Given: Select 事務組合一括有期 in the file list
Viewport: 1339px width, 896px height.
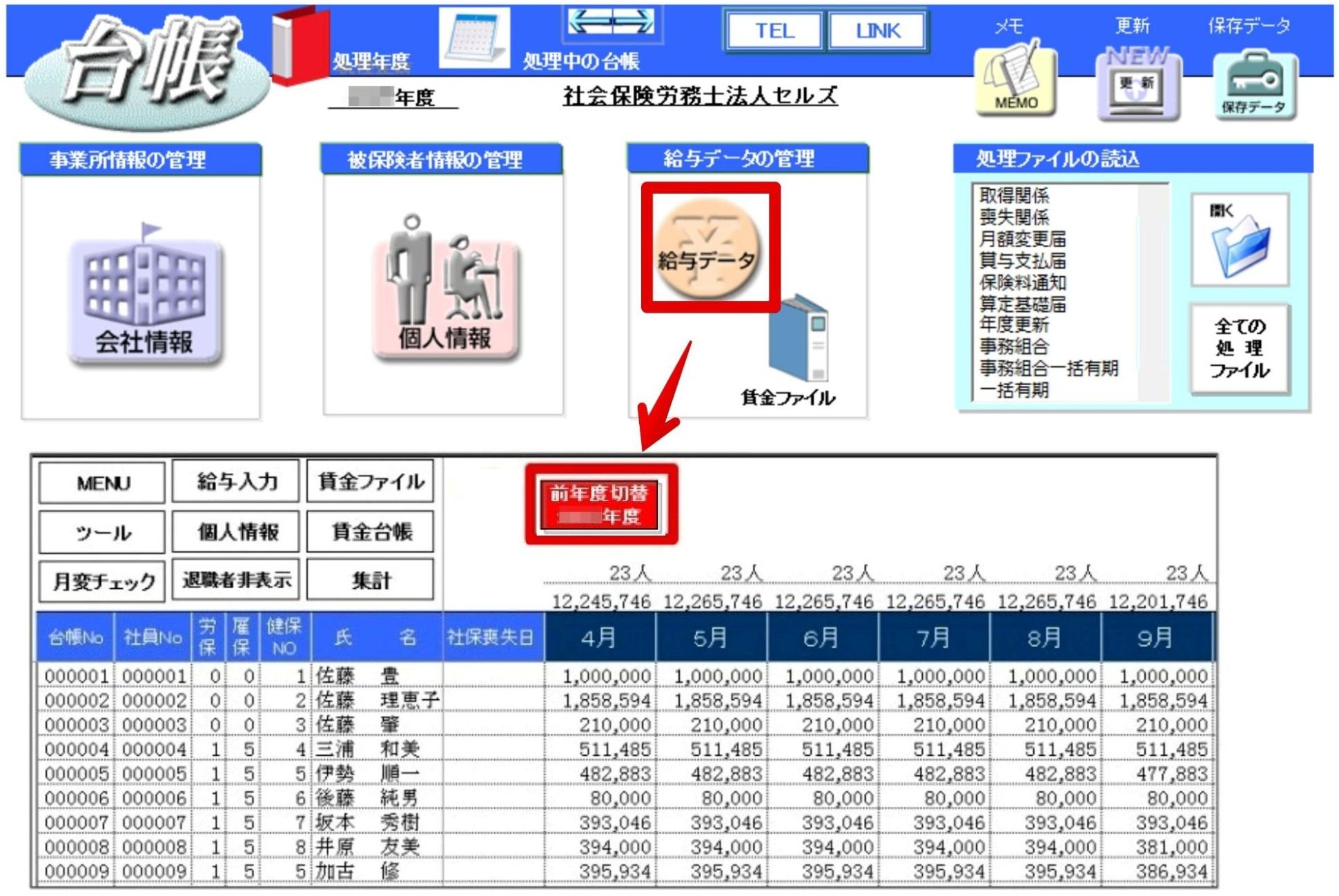Looking at the screenshot, I should click(1048, 368).
